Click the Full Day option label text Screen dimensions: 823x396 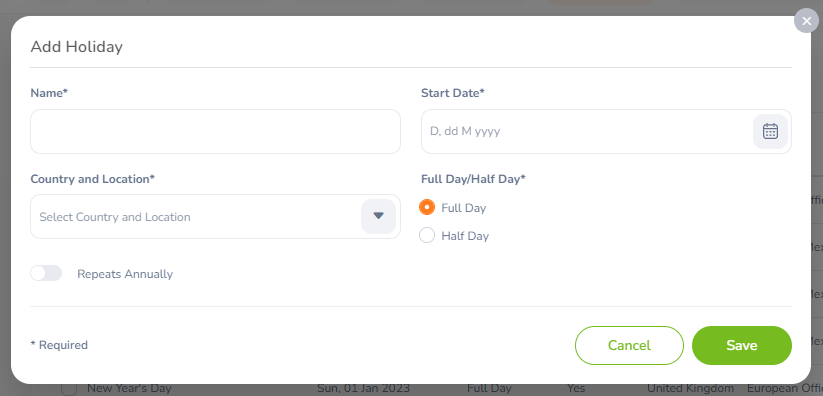pos(463,208)
